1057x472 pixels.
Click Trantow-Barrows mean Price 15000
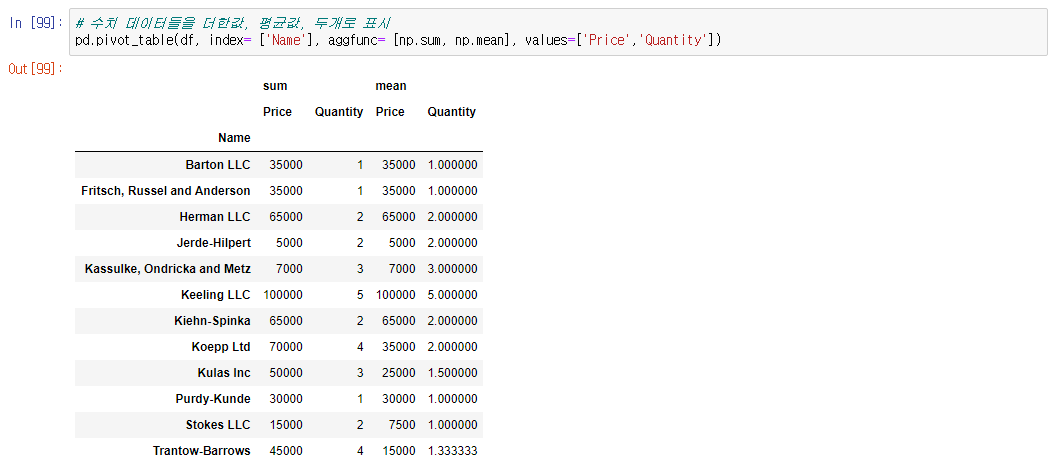(x=399, y=451)
